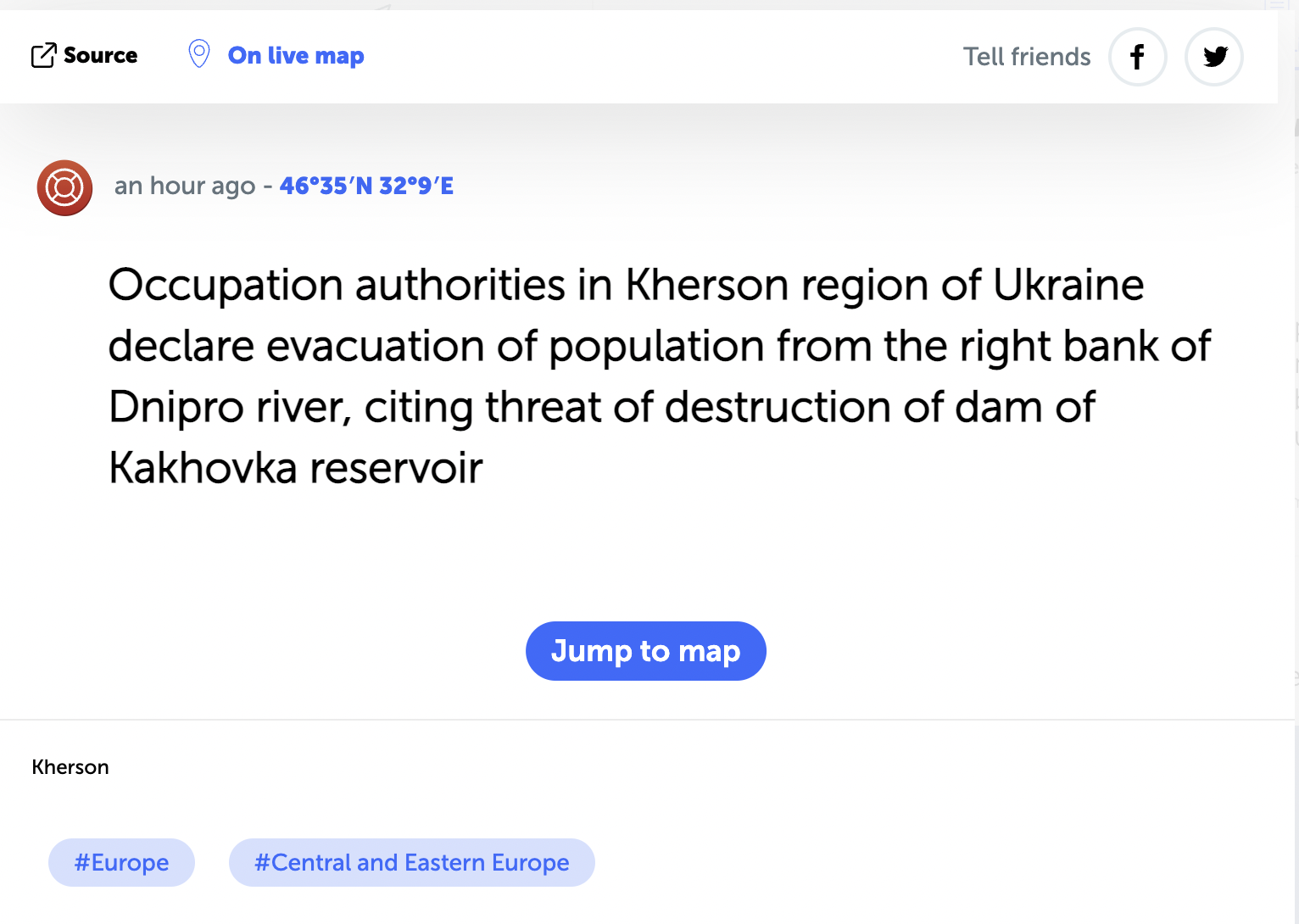
Task: Click the 'Kakhovka reservoir' line of the headline
Action: click(296, 468)
